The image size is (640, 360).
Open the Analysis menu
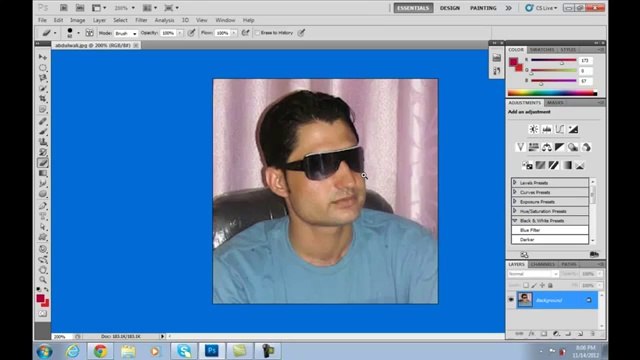(164, 20)
